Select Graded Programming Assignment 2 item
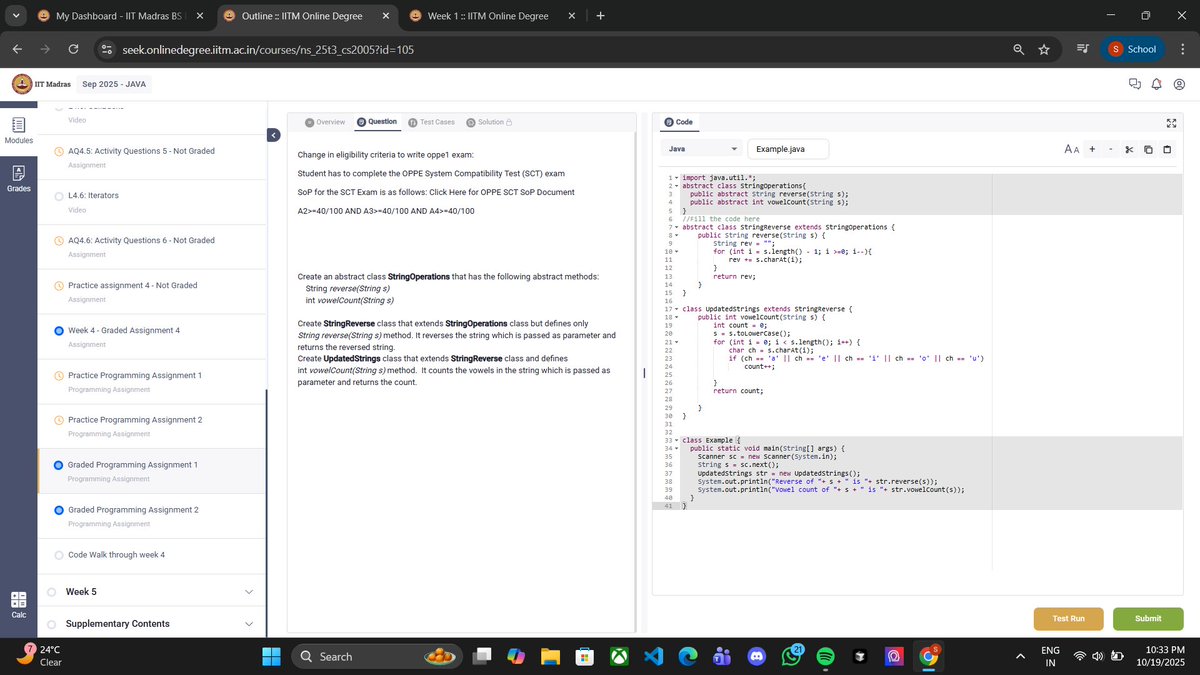Screen dimensions: 1200x675 coord(153,516)
